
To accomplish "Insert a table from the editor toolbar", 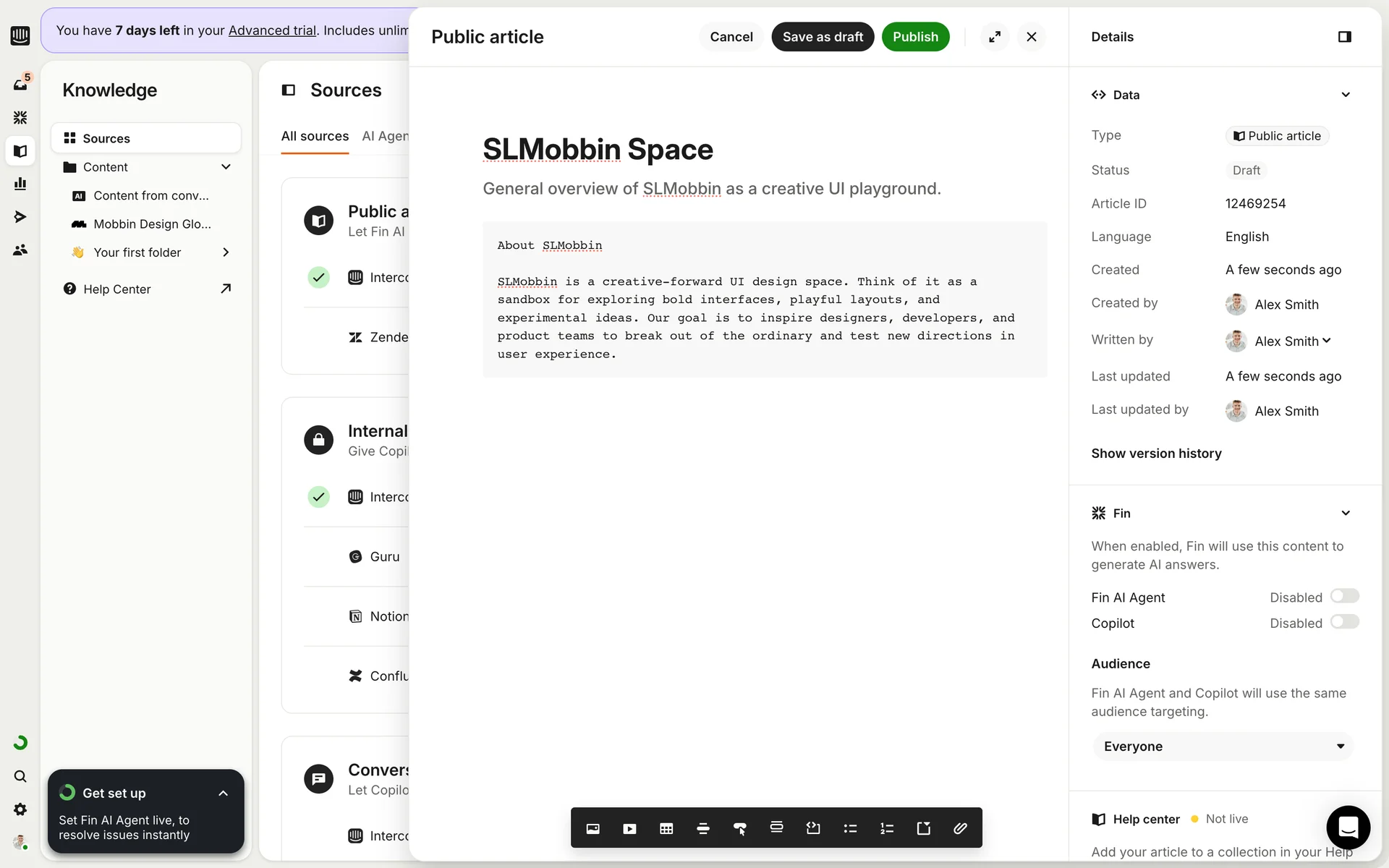I will 666,828.
